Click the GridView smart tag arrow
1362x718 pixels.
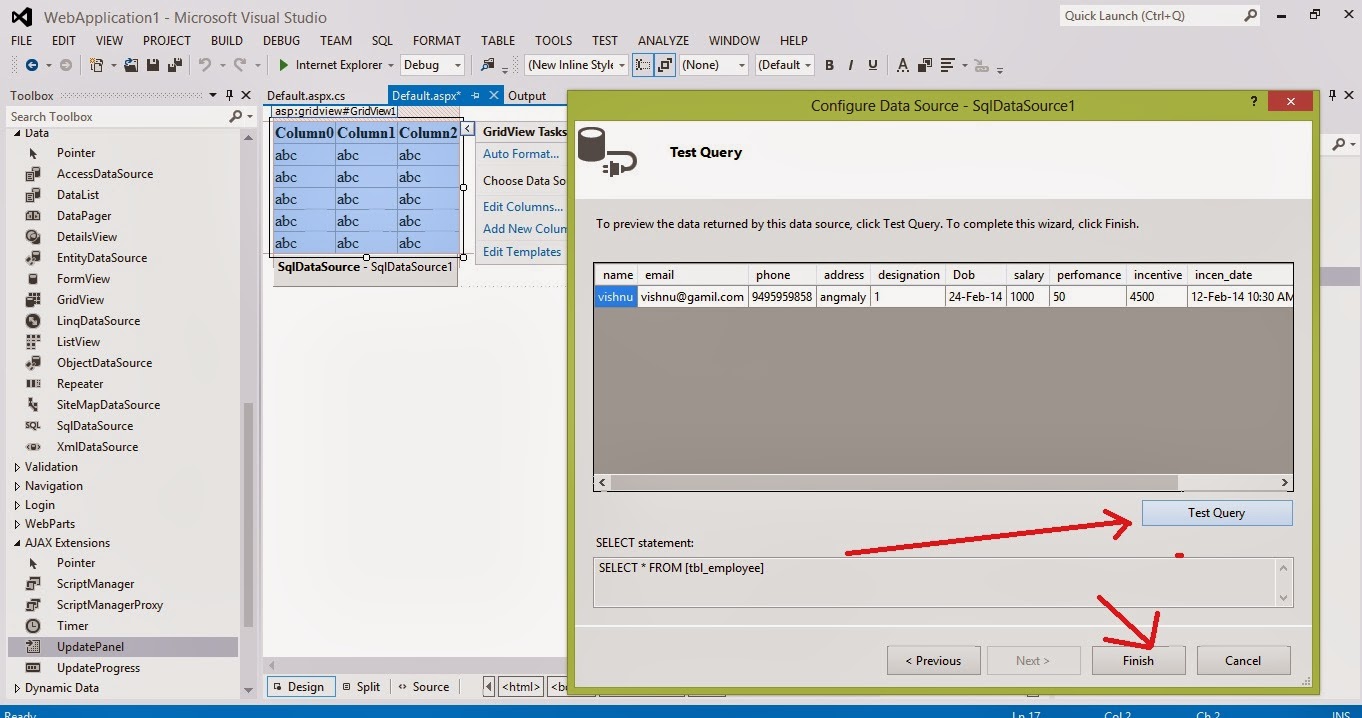coord(468,130)
